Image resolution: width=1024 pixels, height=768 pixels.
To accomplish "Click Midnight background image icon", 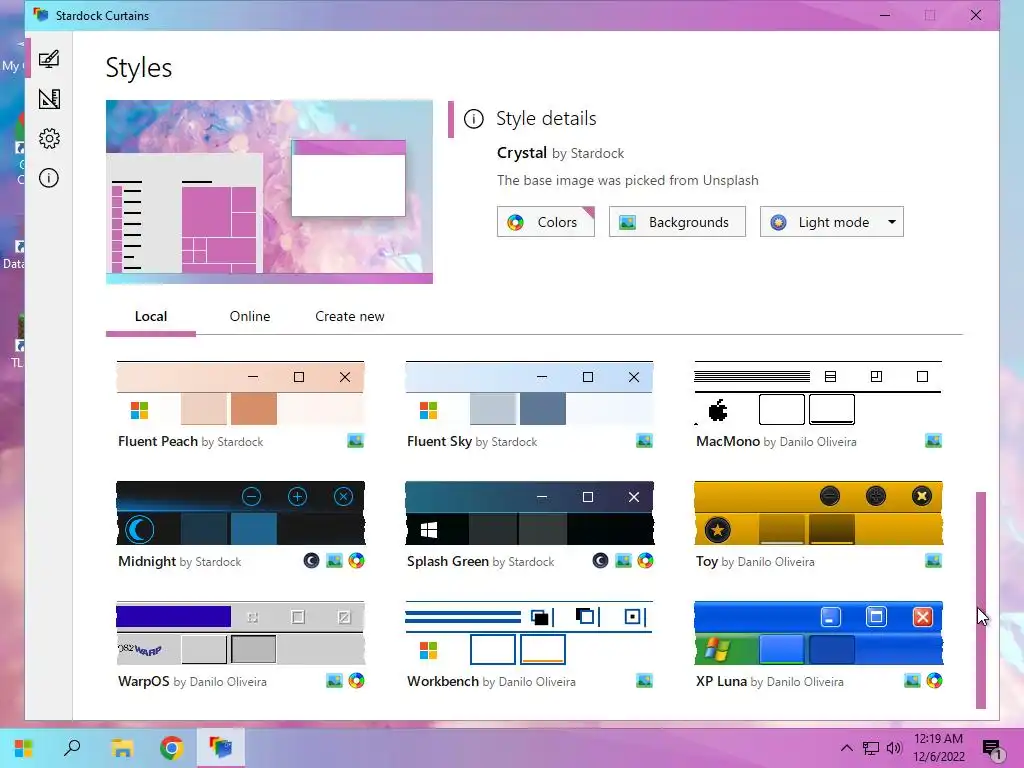I will (334, 561).
